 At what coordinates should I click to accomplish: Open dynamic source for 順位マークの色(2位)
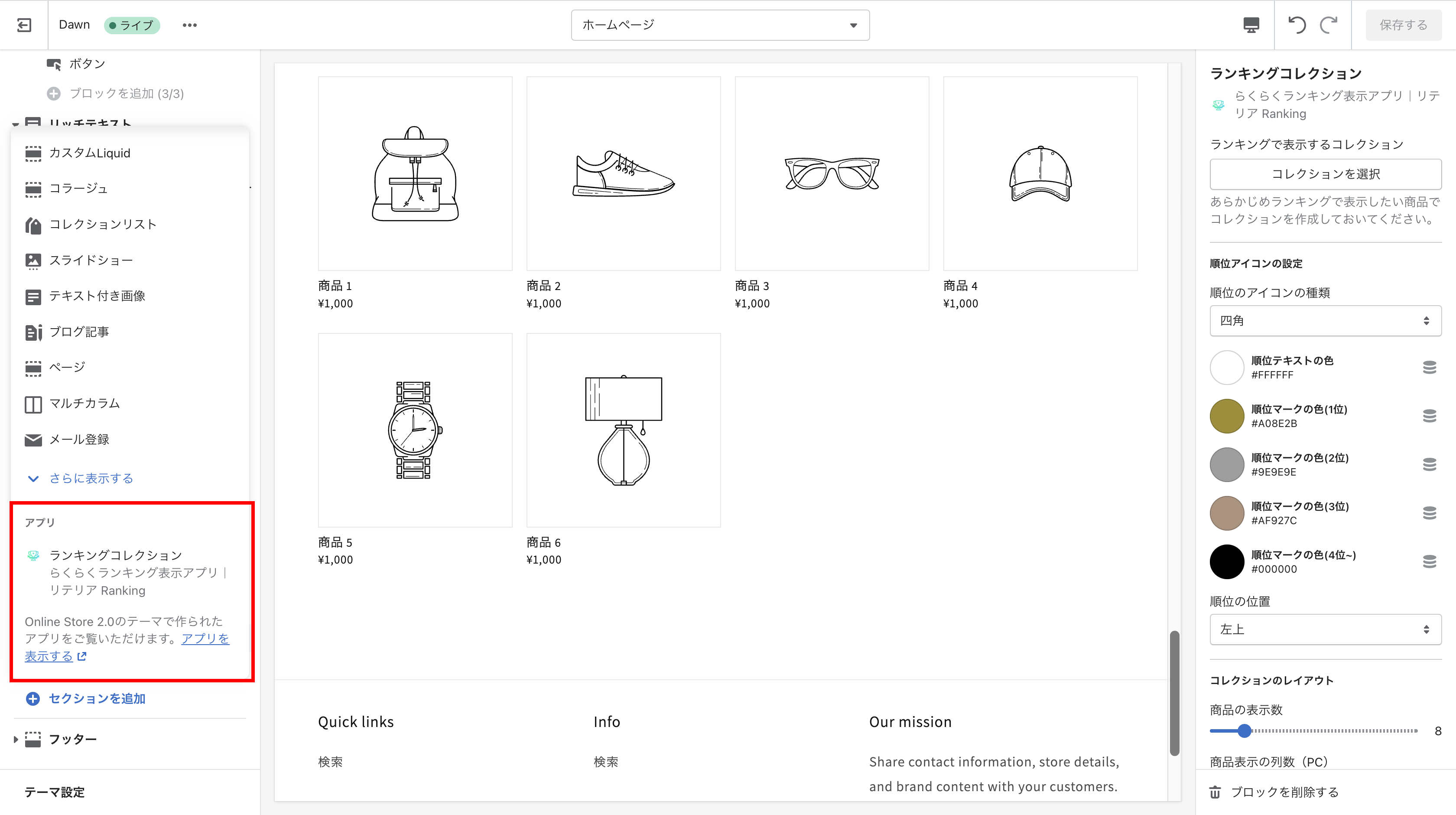click(1429, 464)
